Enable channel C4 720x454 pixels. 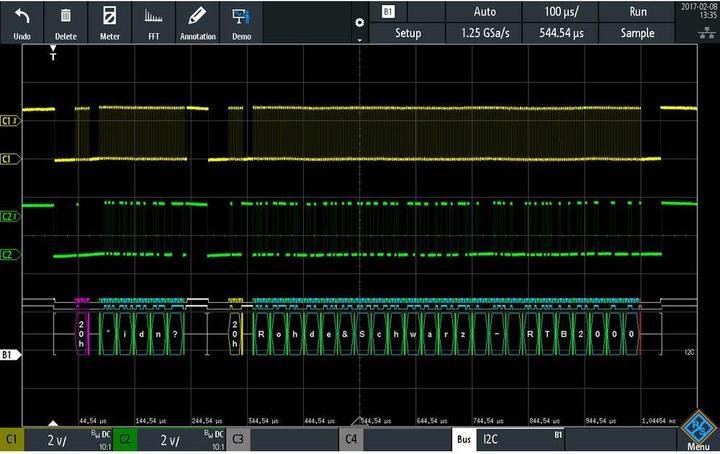351,440
